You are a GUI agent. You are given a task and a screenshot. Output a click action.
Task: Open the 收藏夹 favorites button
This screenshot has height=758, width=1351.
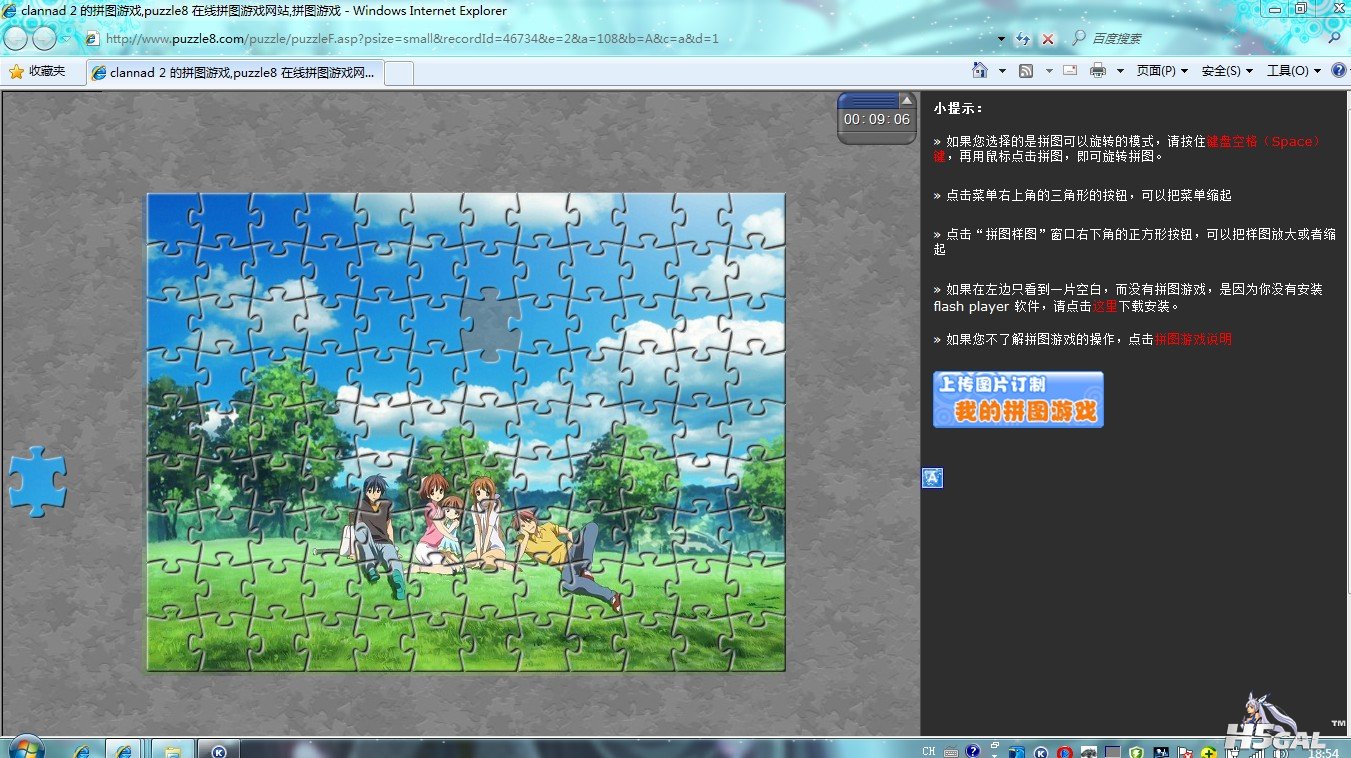click(x=38, y=72)
